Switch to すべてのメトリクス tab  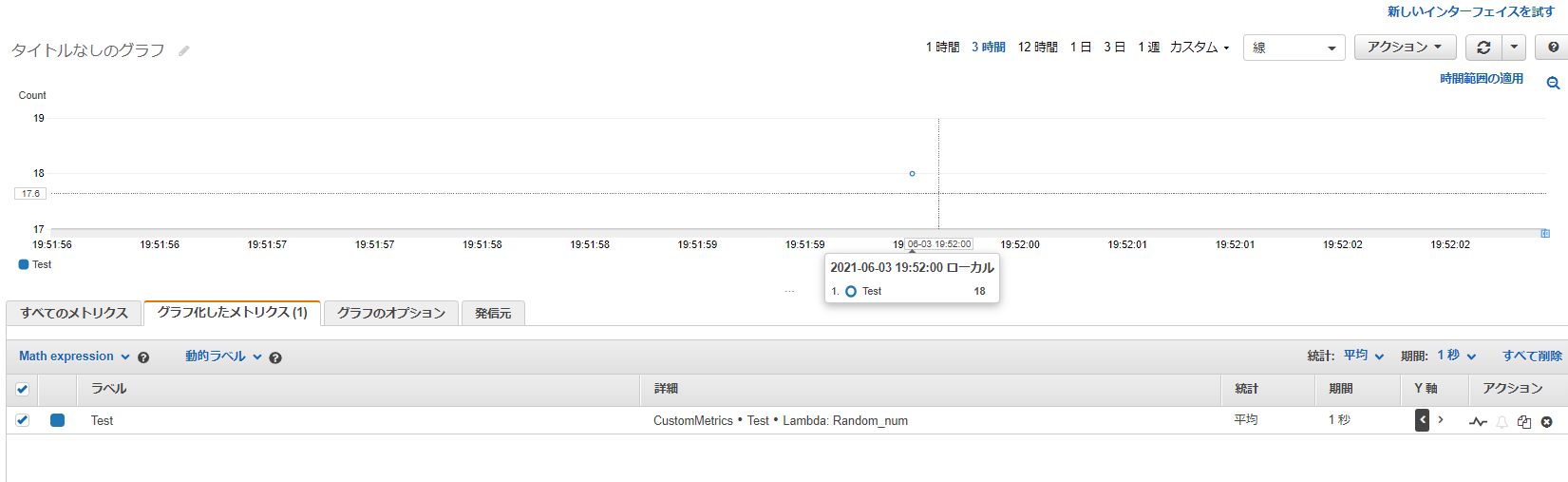pos(74,313)
